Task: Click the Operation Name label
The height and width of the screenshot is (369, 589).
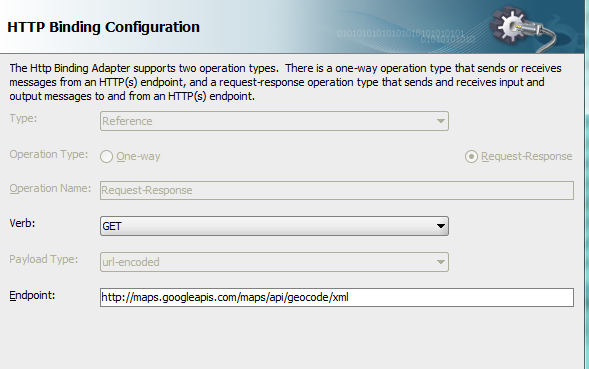Action: click(x=50, y=188)
